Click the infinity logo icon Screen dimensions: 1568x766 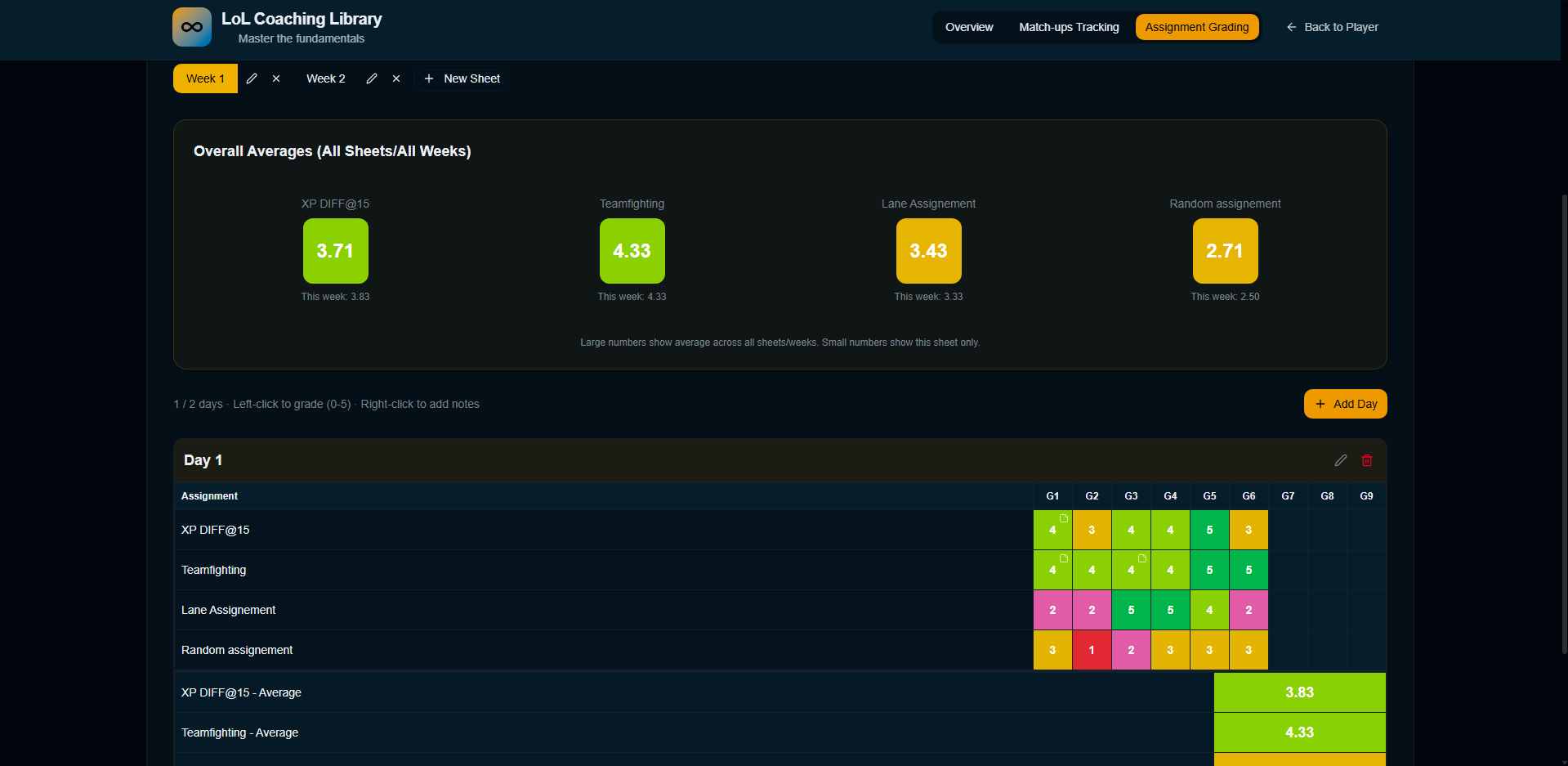pos(192,27)
